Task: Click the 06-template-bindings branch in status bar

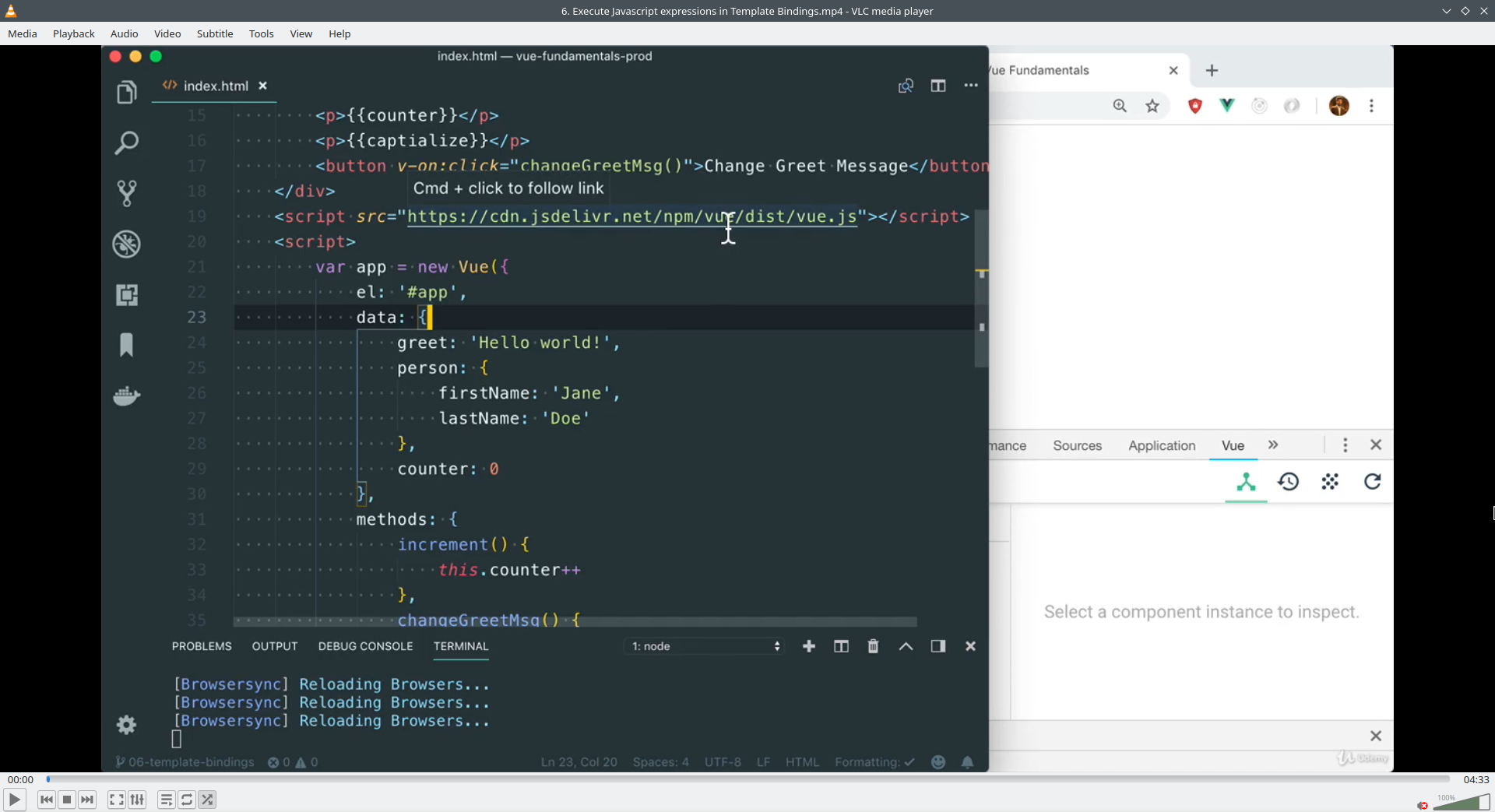Action: pos(185,762)
